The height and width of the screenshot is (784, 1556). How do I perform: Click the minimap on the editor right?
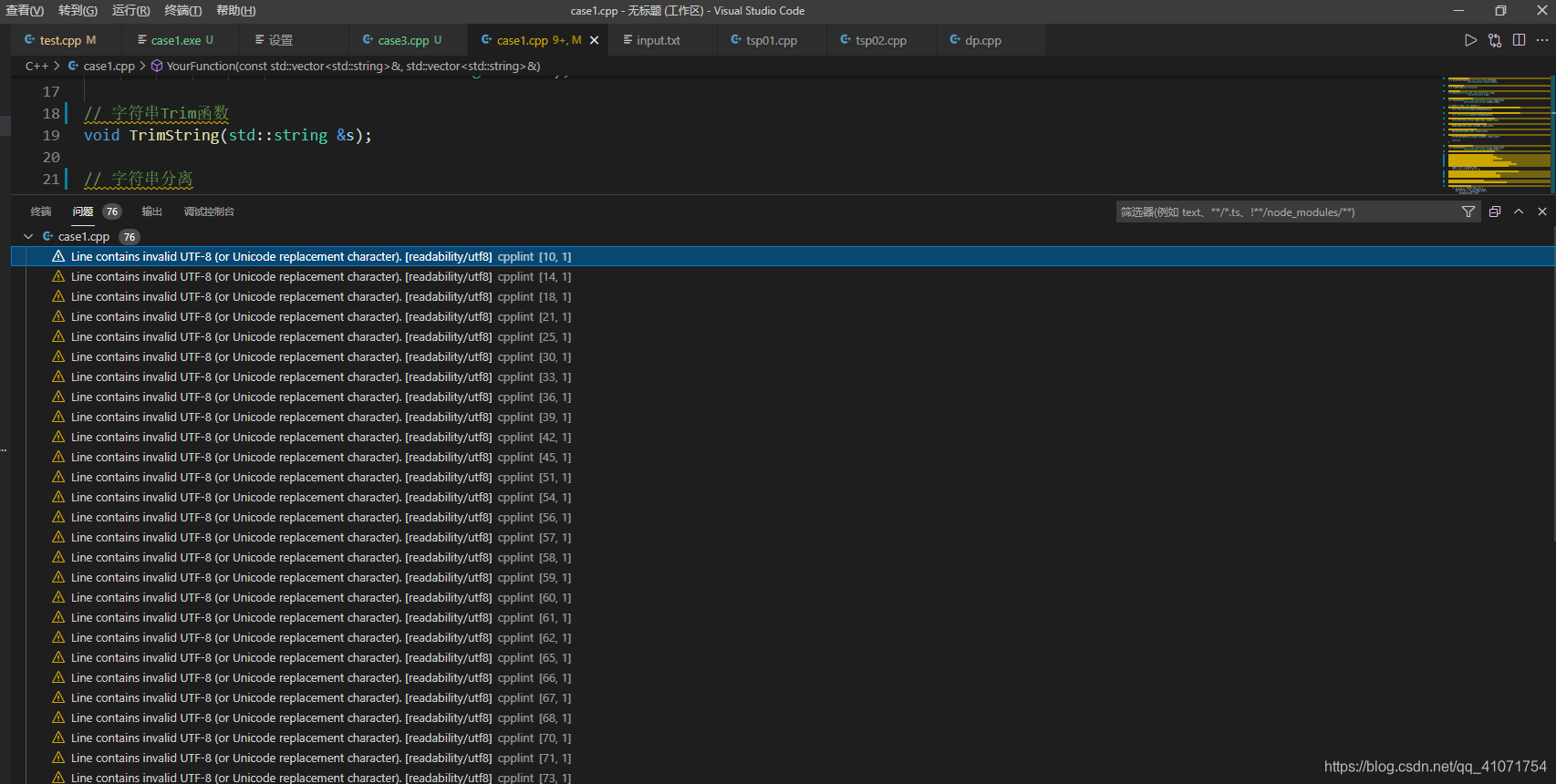click(1498, 135)
